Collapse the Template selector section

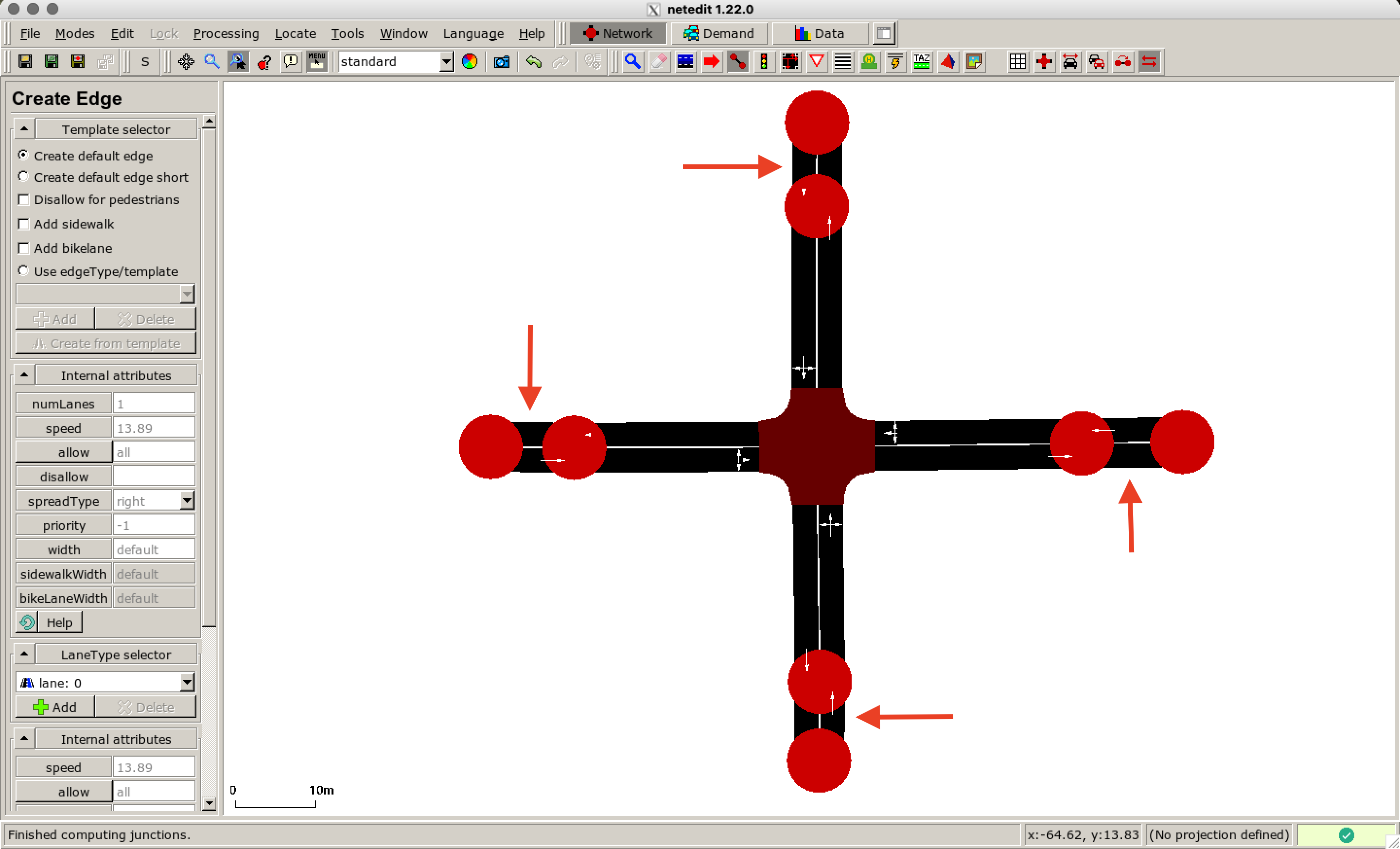click(24, 129)
